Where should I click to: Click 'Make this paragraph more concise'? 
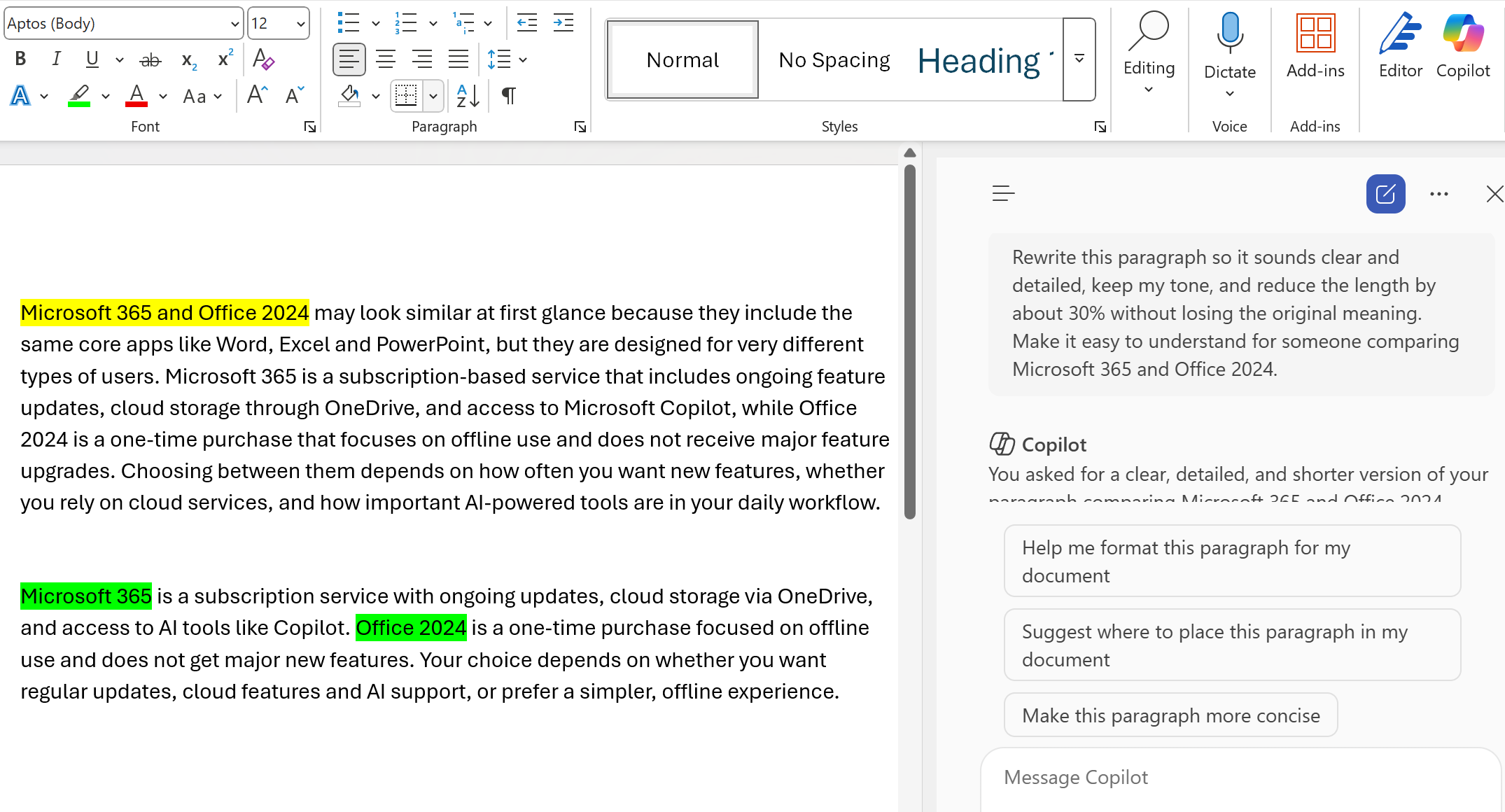pos(1170,715)
